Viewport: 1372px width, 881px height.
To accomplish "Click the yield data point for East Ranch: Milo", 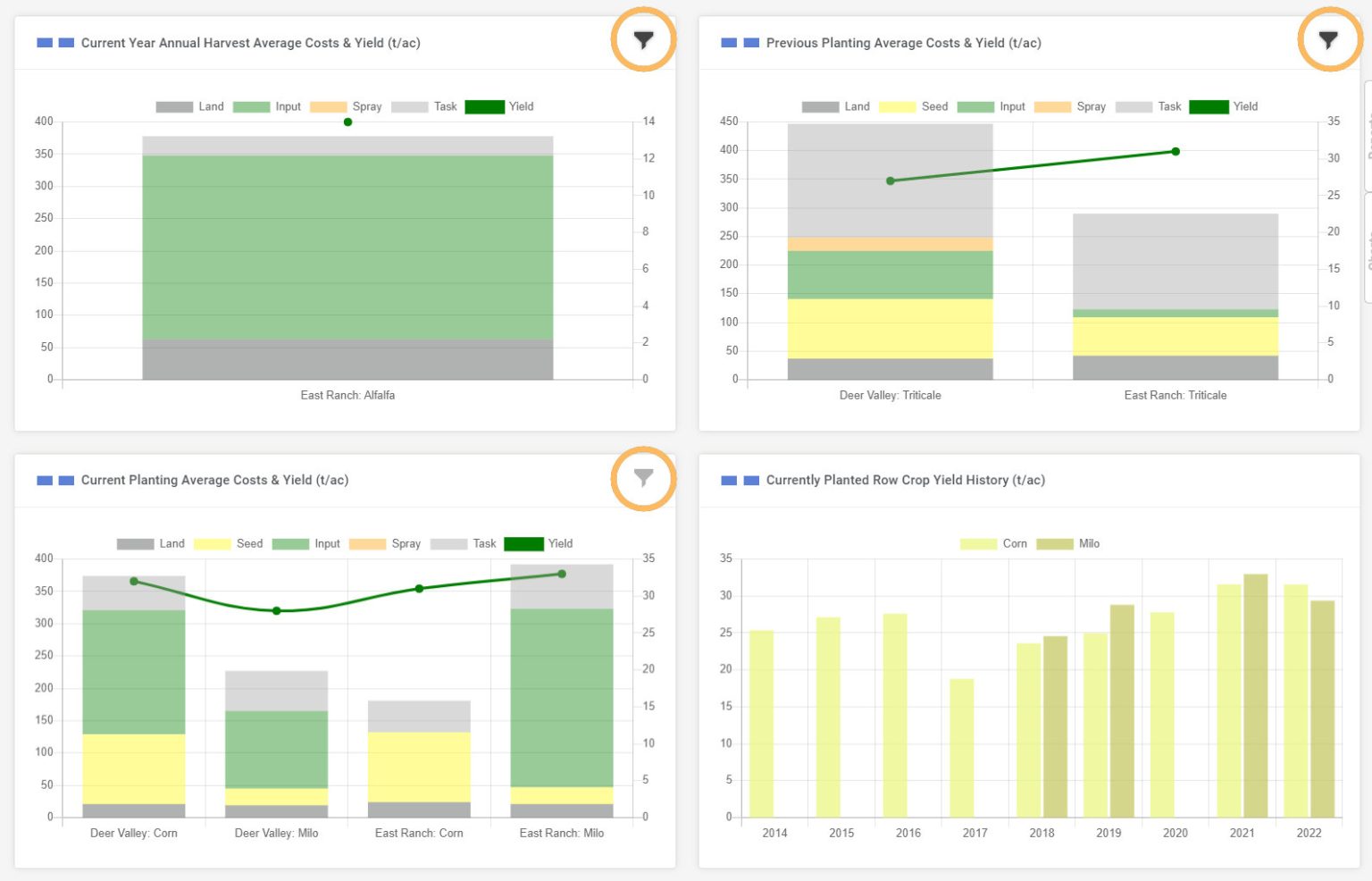I will [x=561, y=575].
